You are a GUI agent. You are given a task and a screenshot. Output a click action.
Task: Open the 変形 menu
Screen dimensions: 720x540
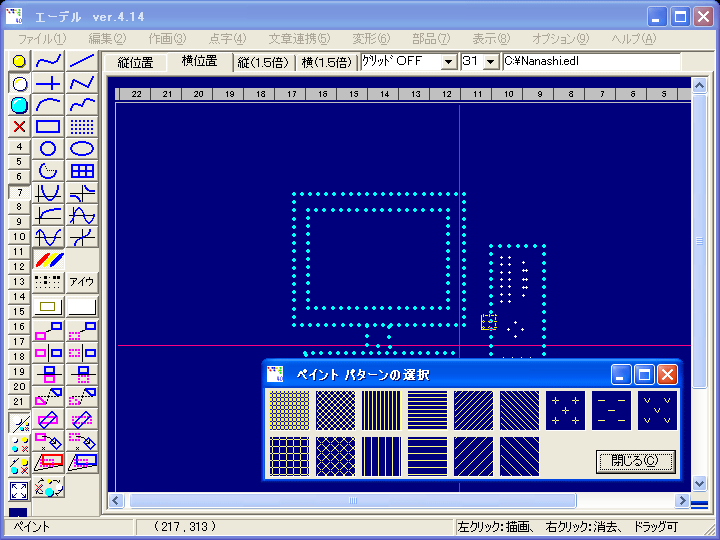371,39
